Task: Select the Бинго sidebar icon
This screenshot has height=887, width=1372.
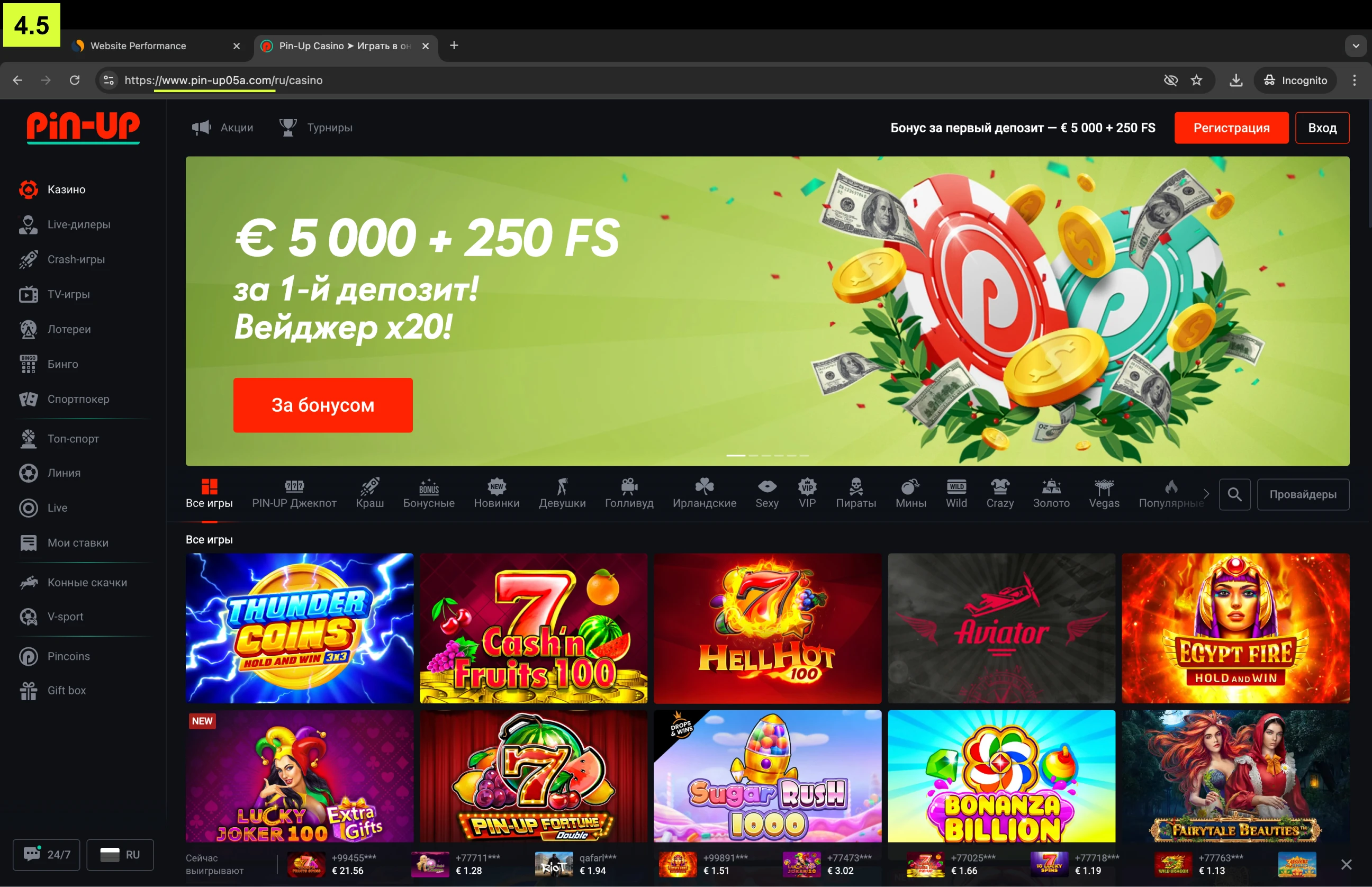Action: coord(28,364)
